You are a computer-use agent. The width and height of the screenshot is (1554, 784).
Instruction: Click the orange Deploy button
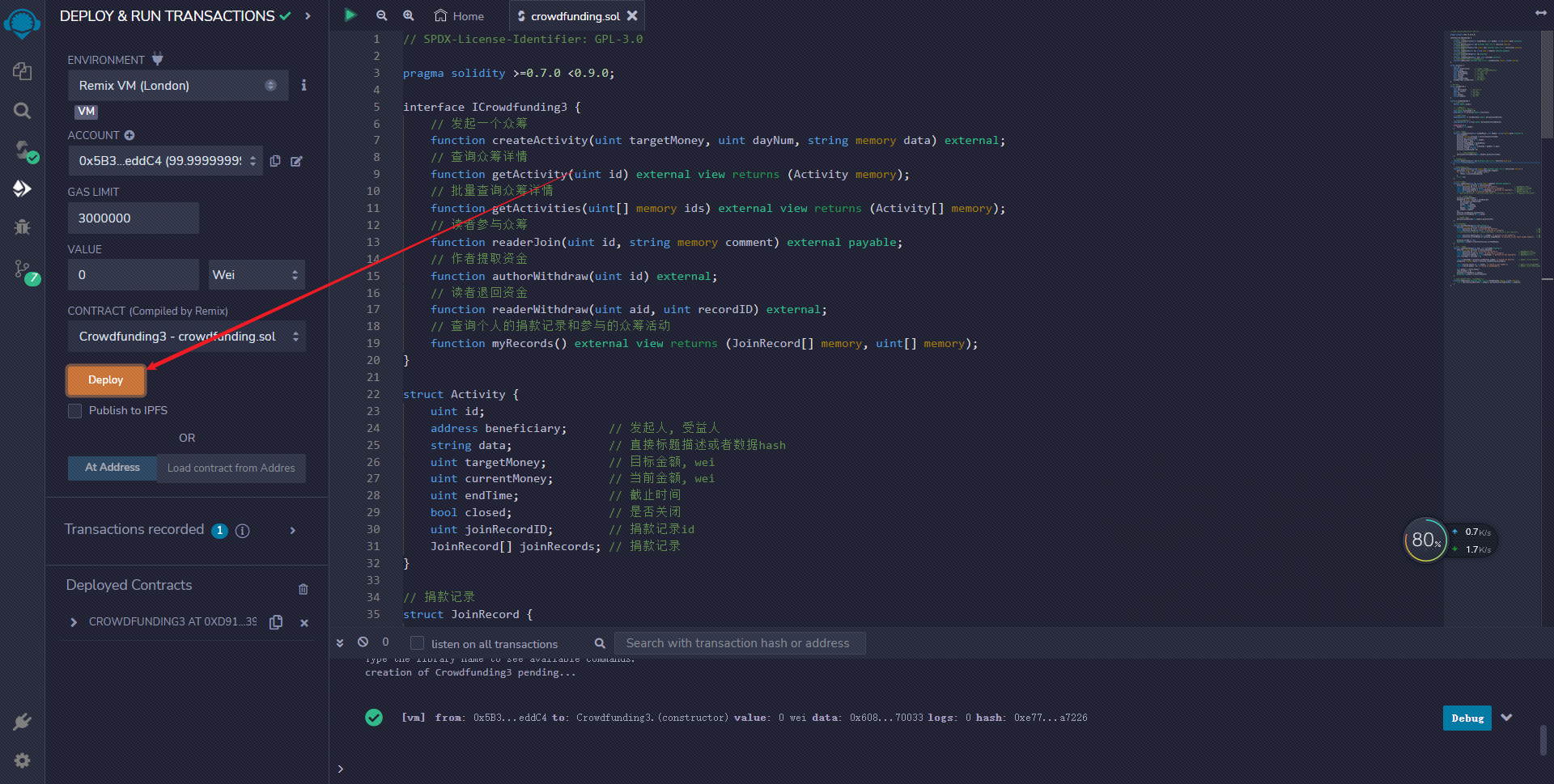106,380
